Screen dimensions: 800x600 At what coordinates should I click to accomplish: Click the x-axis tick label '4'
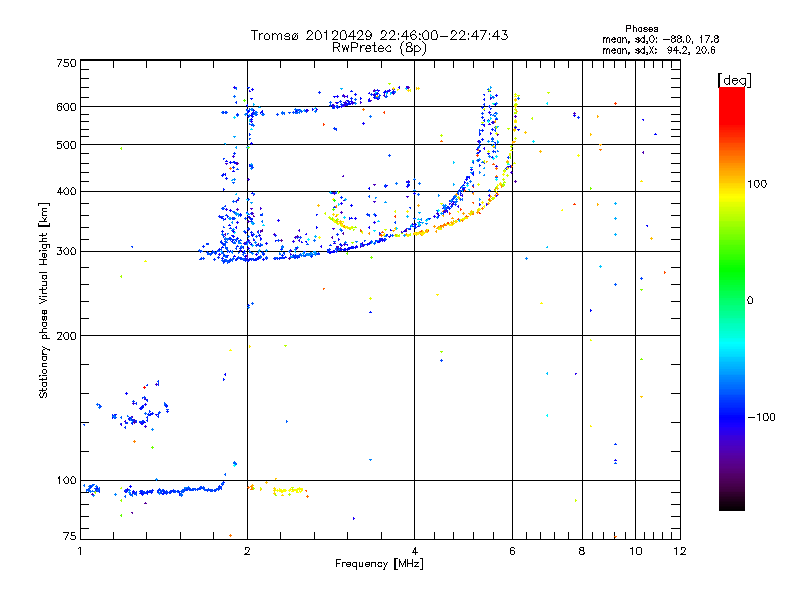414,551
